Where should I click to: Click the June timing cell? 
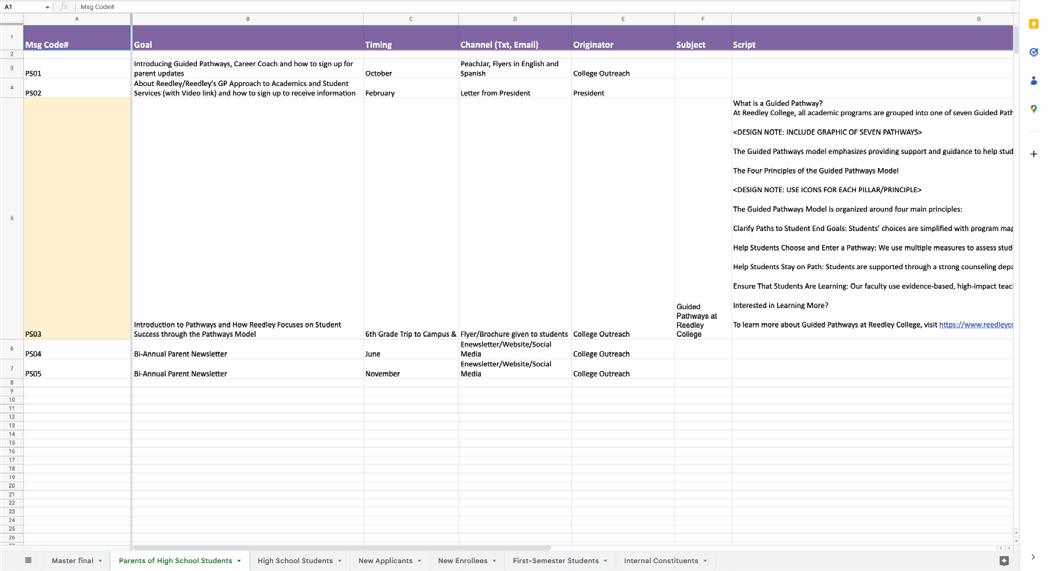click(x=410, y=349)
